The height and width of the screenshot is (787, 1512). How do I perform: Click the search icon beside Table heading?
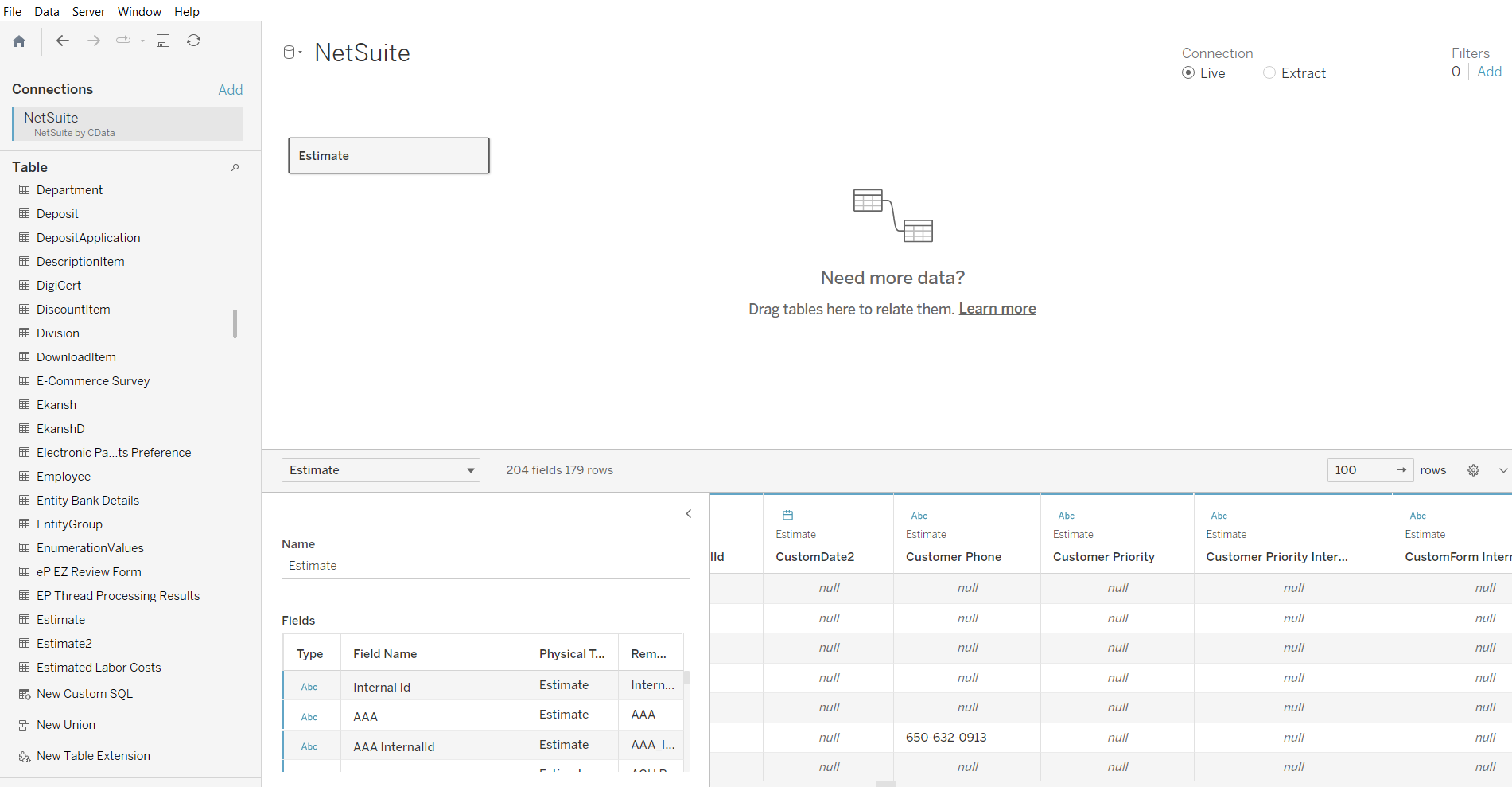235,167
